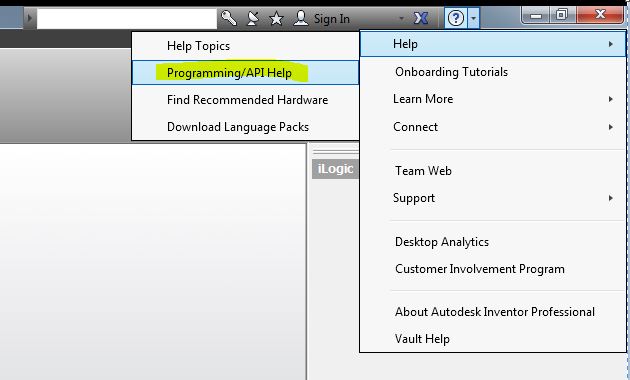Image resolution: width=630 pixels, height=380 pixels.
Task: Open Vault Help
Action: (493, 339)
